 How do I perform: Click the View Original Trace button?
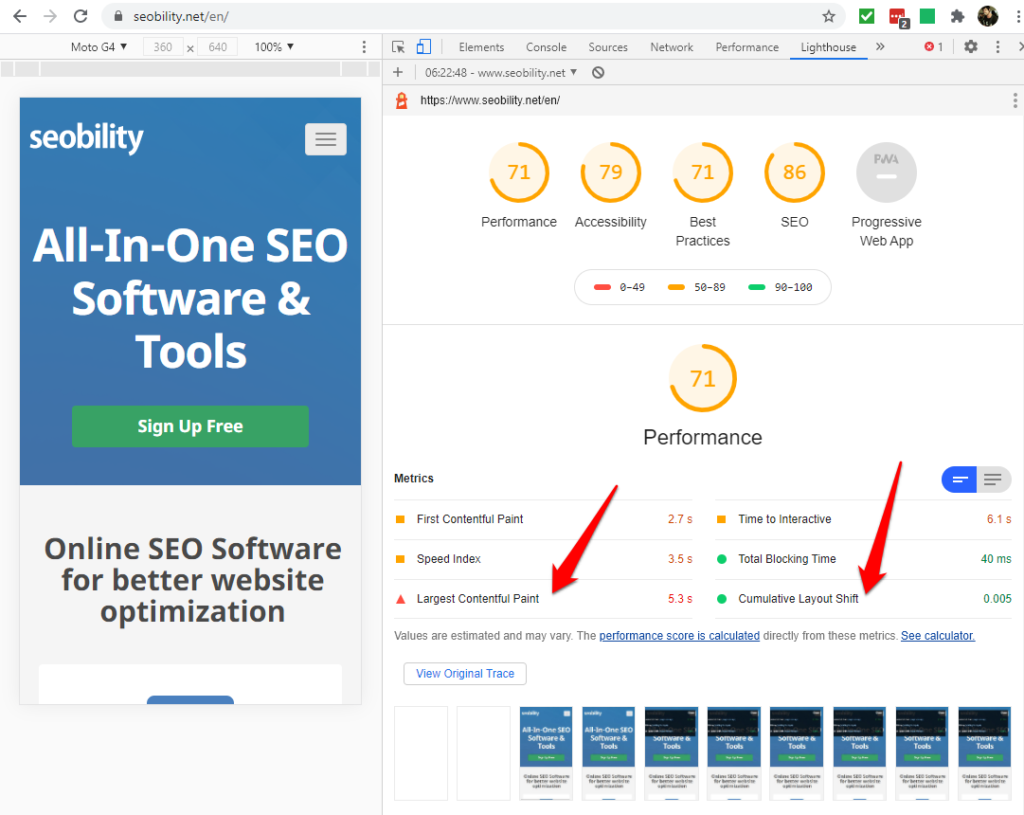[465, 673]
